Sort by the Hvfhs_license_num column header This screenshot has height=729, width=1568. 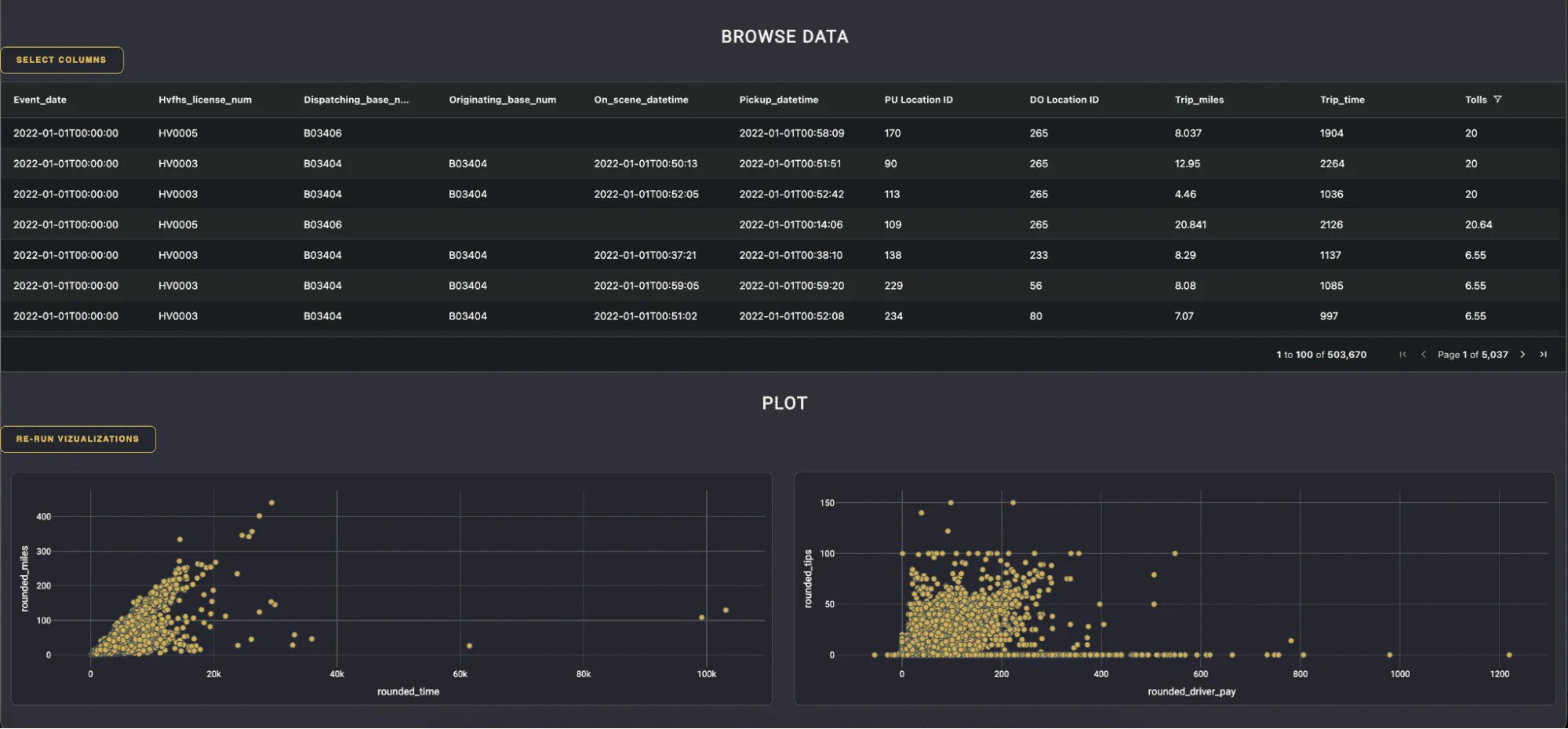tap(205, 100)
